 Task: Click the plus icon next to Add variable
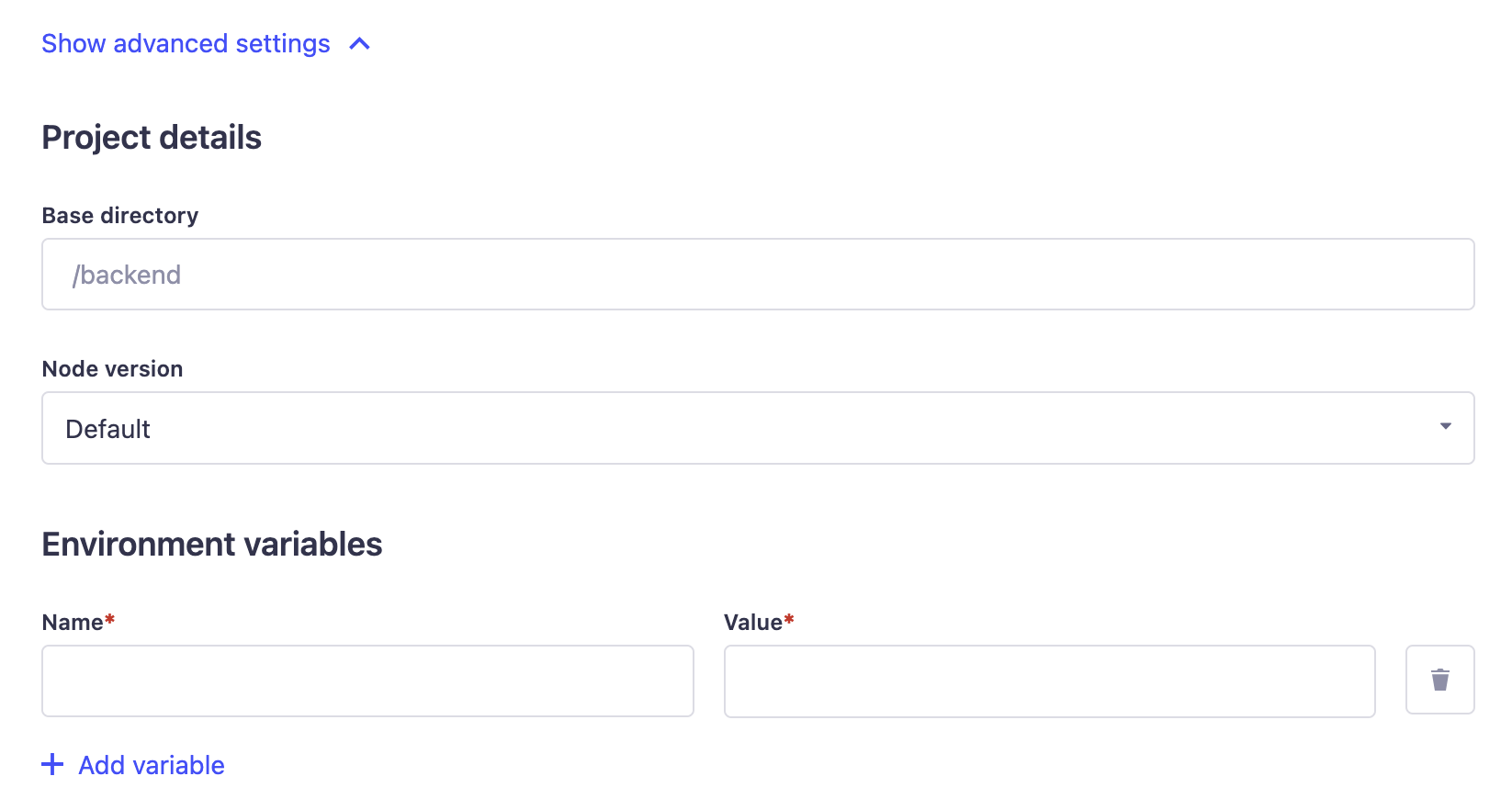tap(53, 764)
